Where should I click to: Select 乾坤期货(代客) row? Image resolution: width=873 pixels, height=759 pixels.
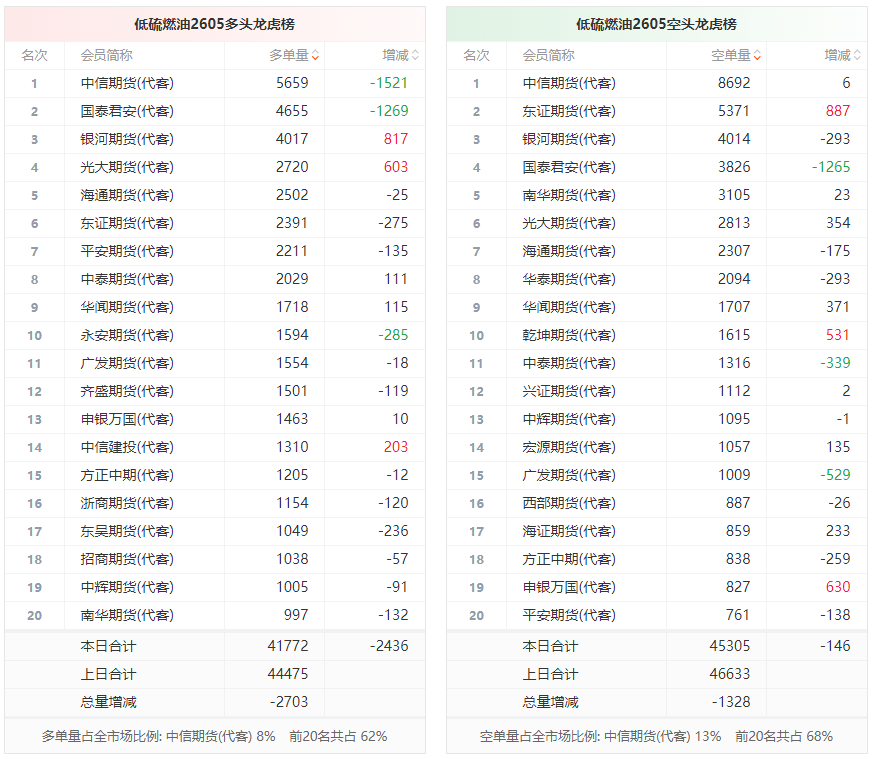(657, 335)
